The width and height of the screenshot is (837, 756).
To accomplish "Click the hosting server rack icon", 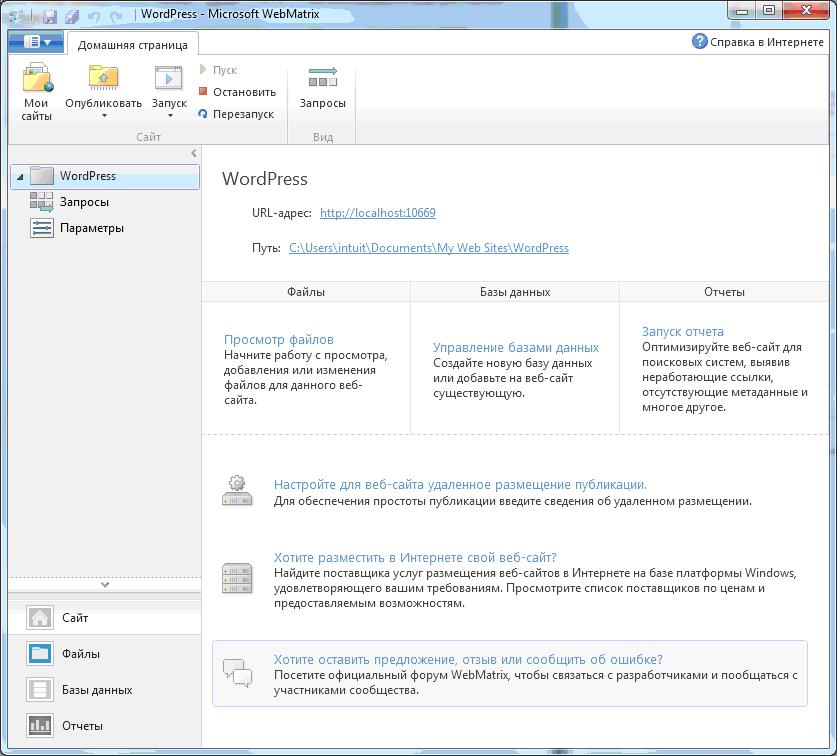I will coord(237,578).
